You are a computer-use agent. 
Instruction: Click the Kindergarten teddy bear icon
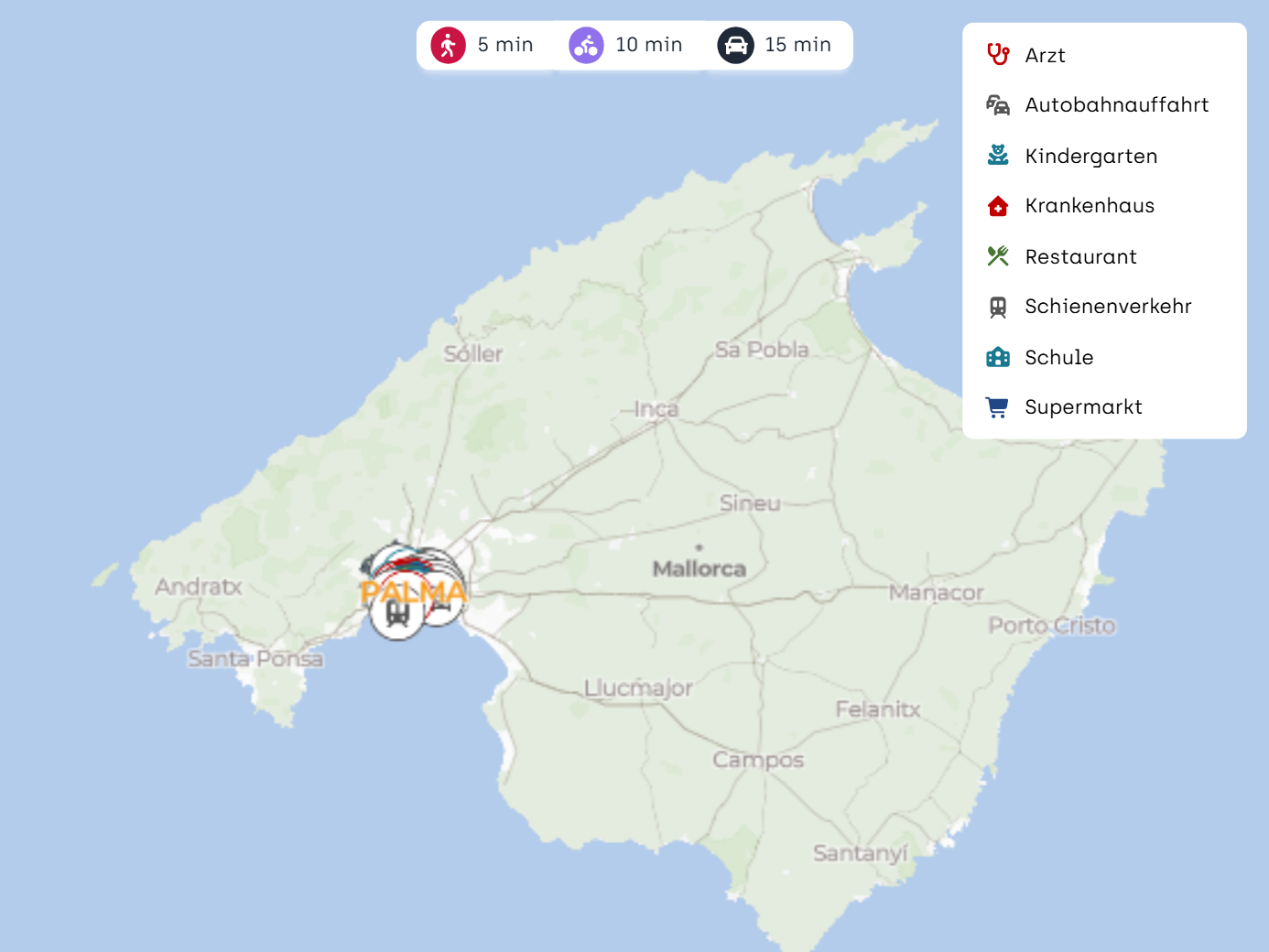click(997, 156)
